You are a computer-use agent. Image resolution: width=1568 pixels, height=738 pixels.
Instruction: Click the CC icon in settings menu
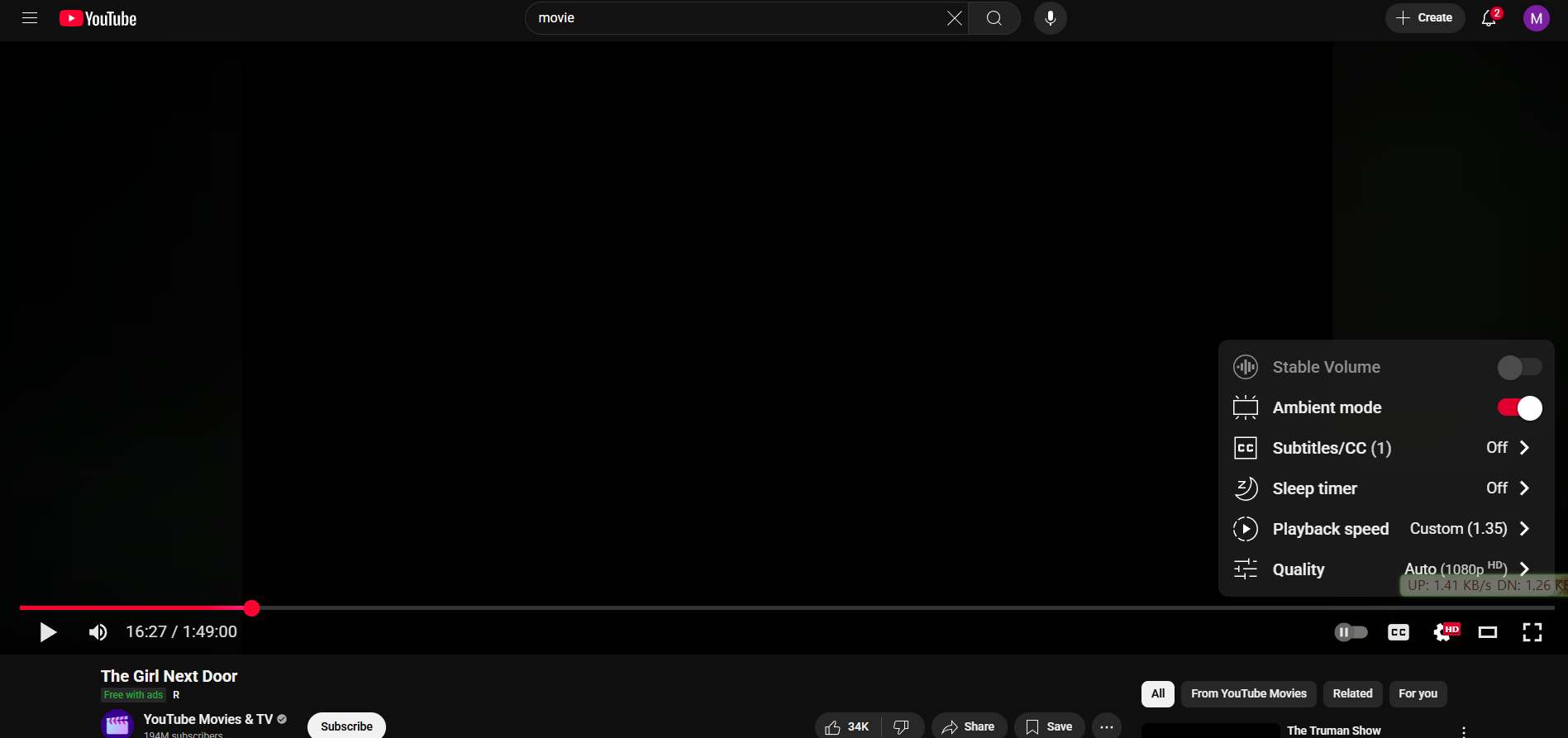pyautogui.click(x=1246, y=448)
